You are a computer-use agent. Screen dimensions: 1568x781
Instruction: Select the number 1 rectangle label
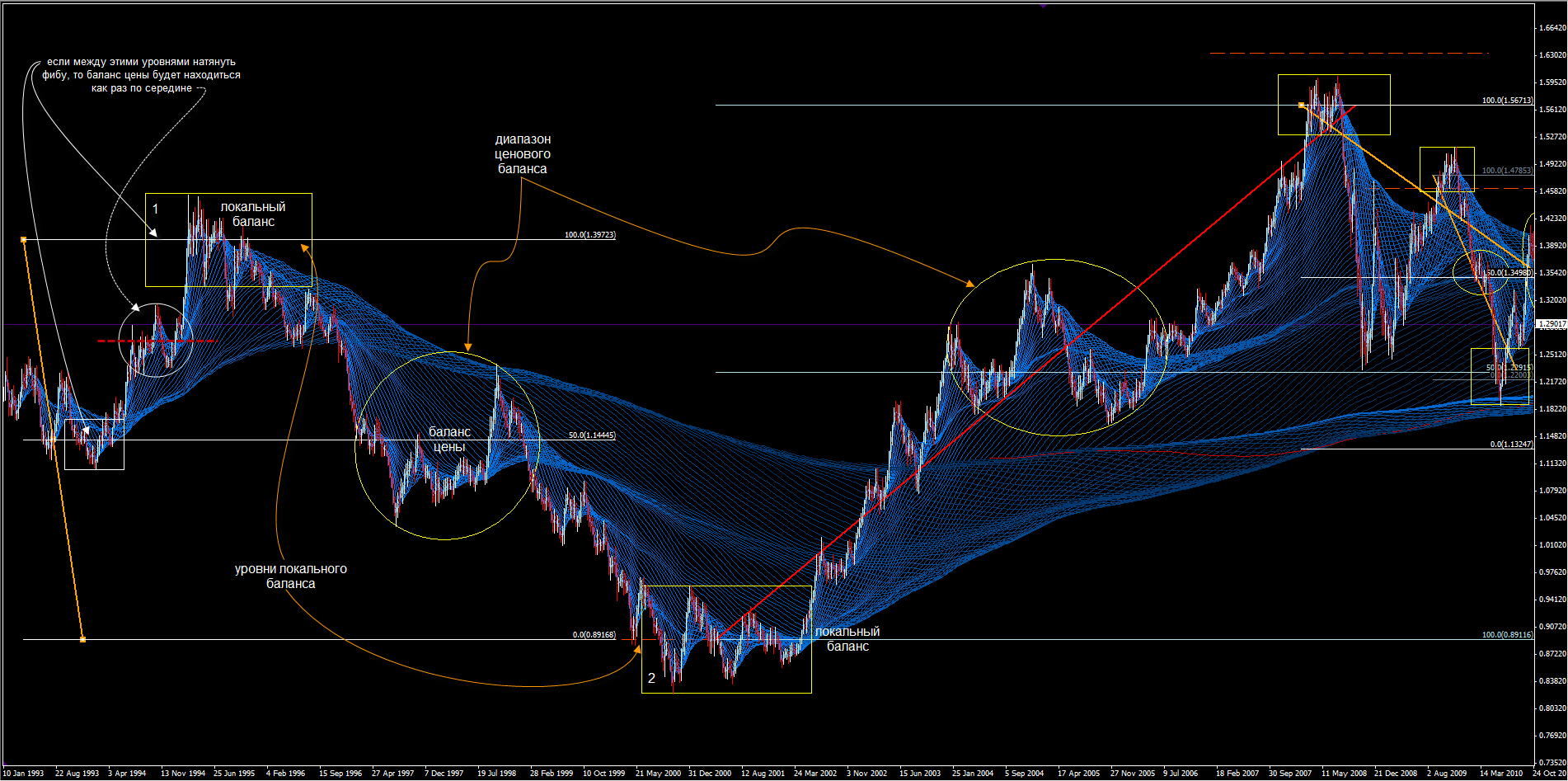coord(155,209)
